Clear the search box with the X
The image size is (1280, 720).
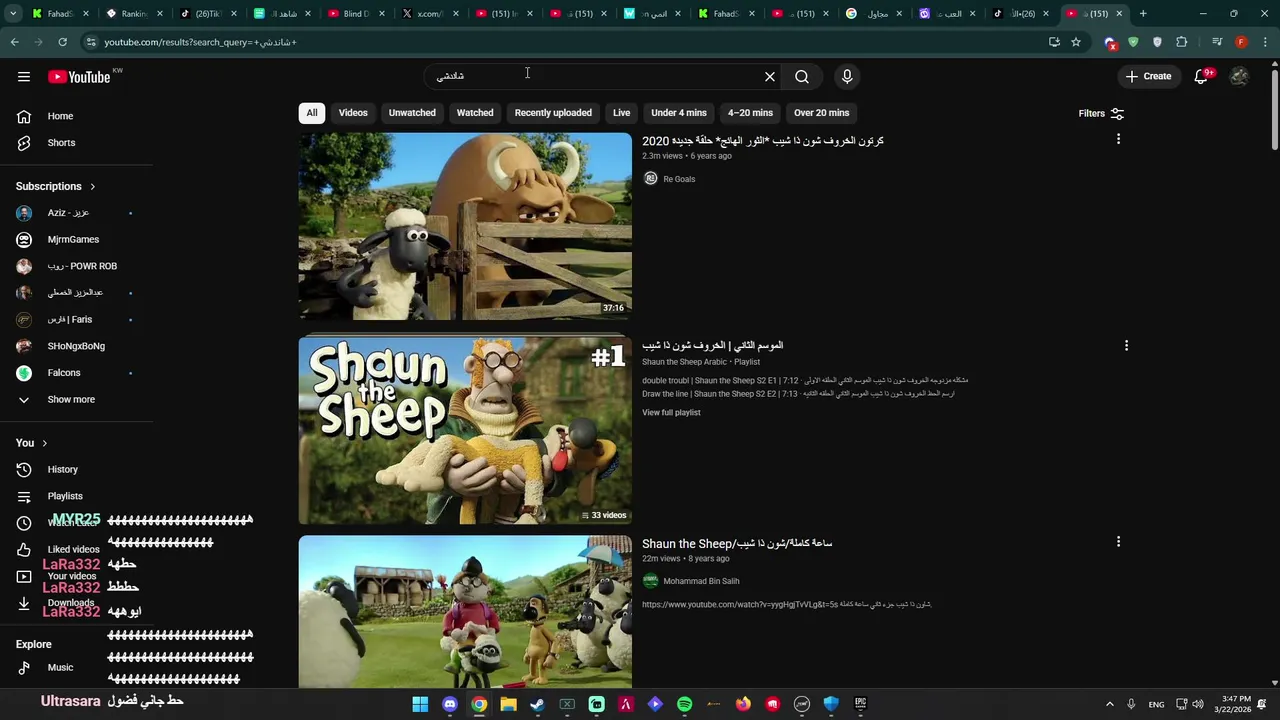coord(770,76)
